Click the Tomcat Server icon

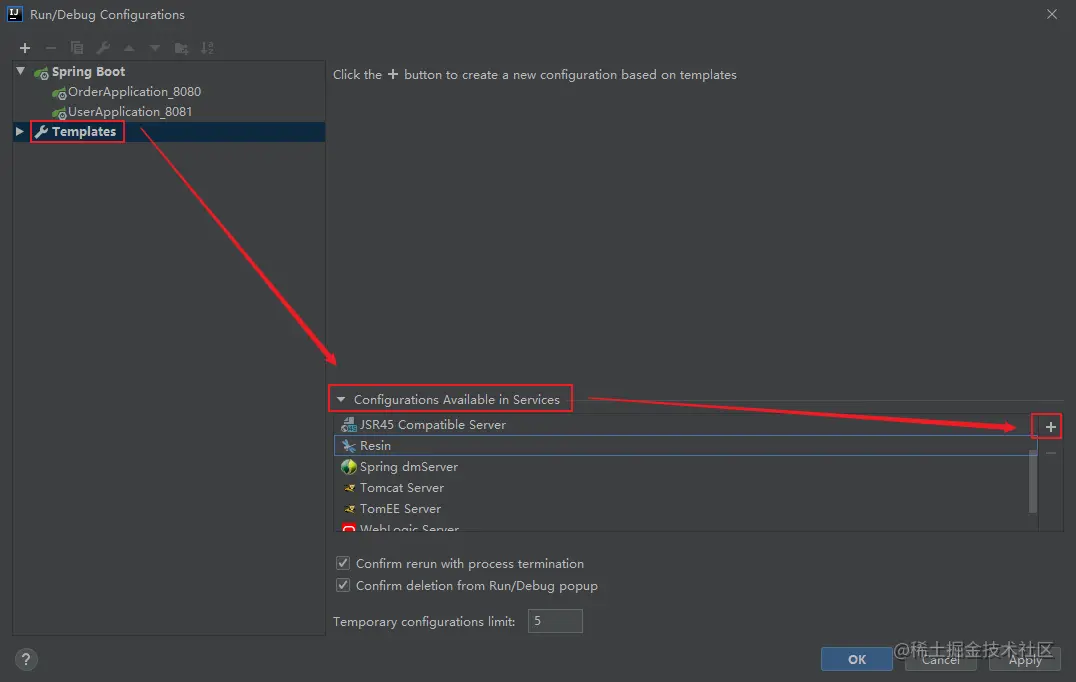(349, 488)
